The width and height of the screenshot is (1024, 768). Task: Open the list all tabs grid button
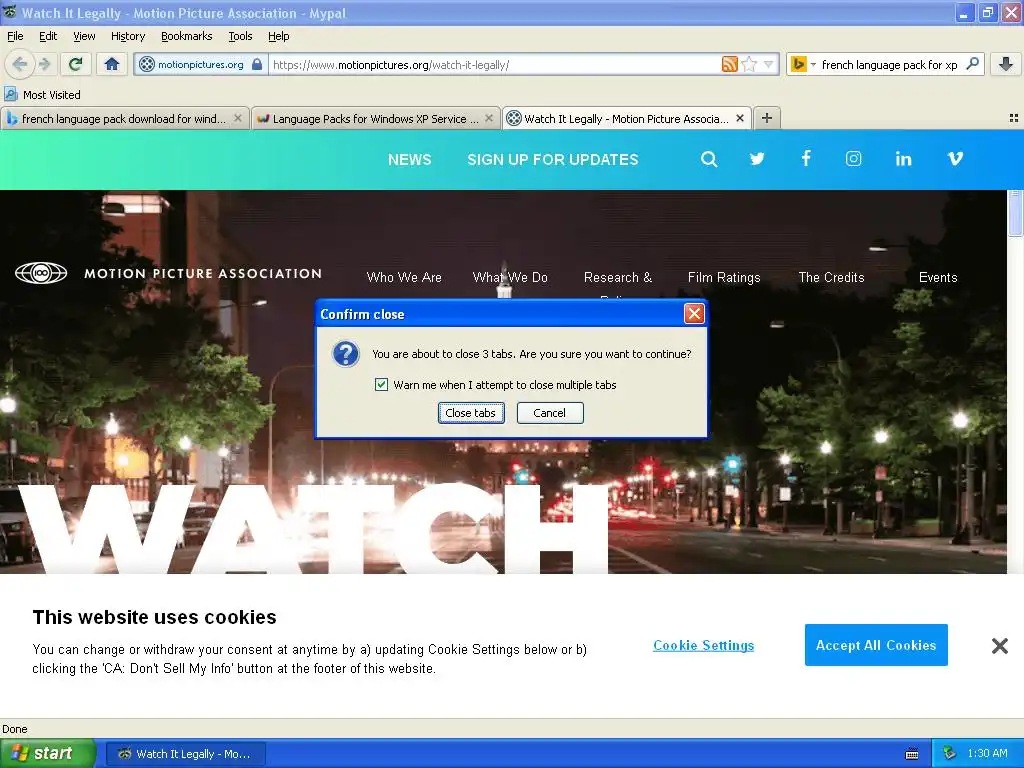pyautogui.click(x=1014, y=118)
